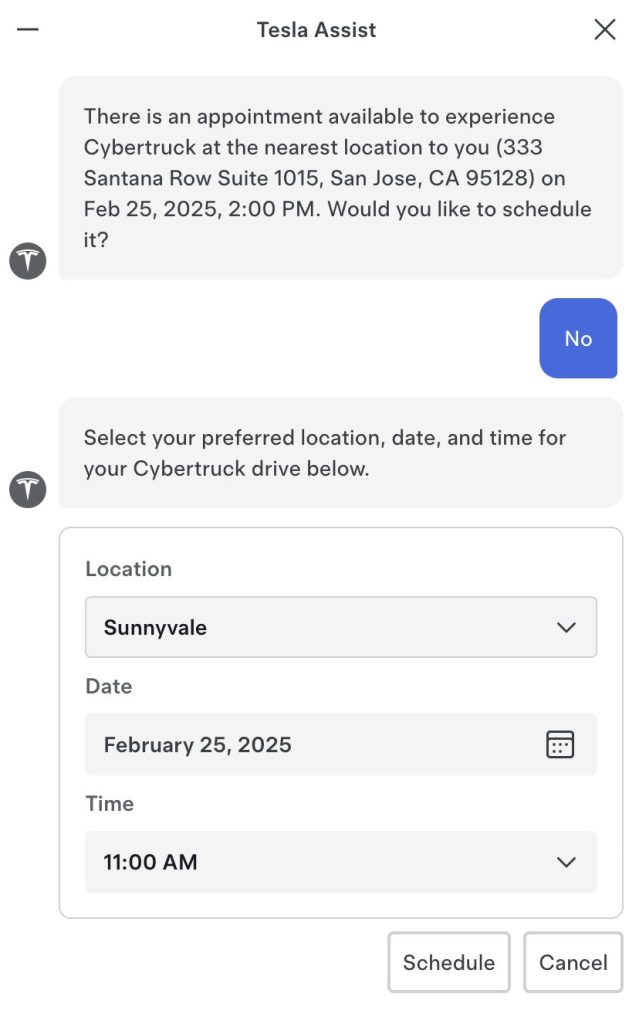Screen dimensions: 639x1024
Task: Expand the Time chevron arrow
Action: click(x=566, y=862)
